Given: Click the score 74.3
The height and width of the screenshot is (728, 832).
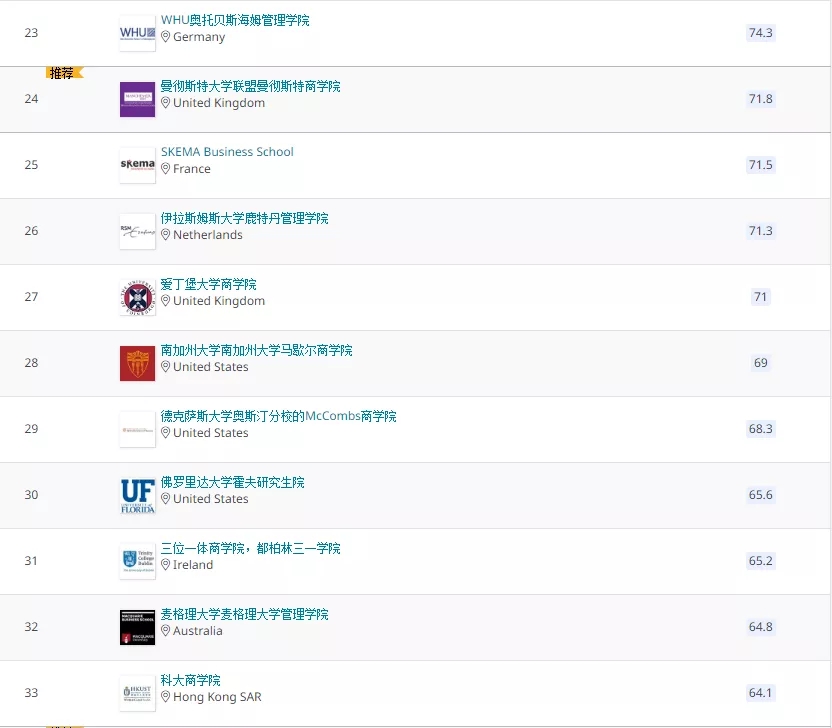Looking at the screenshot, I should pyautogui.click(x=760, y=33).
